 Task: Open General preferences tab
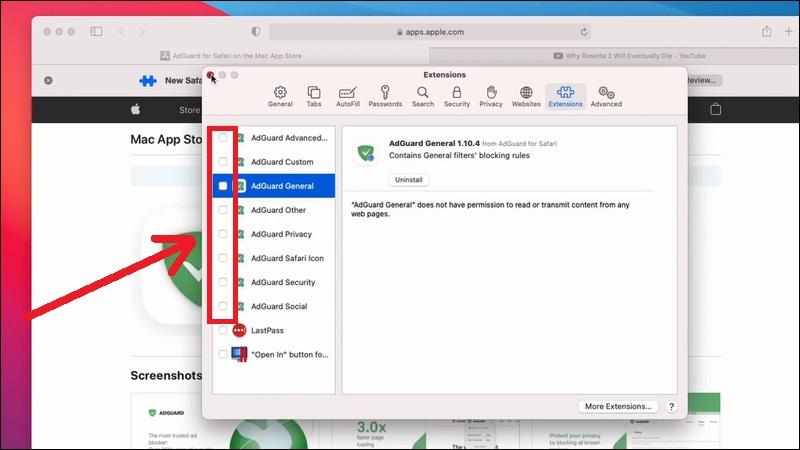[x=280, y=96]
